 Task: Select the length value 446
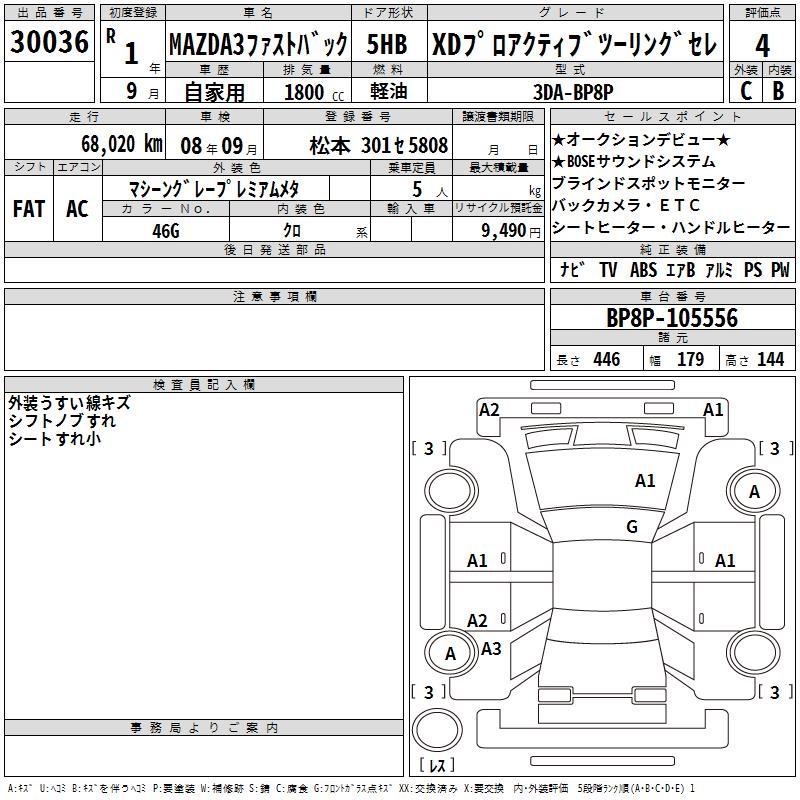[607, 359]
